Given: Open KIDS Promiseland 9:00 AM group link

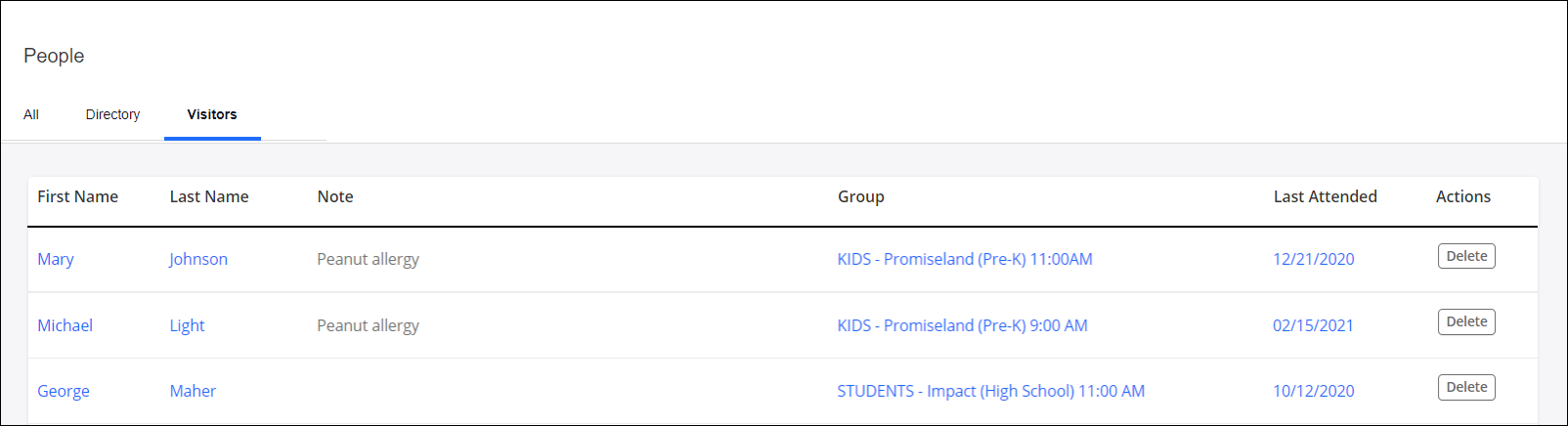Looking at the screenshot, I should tap(962, 325).
